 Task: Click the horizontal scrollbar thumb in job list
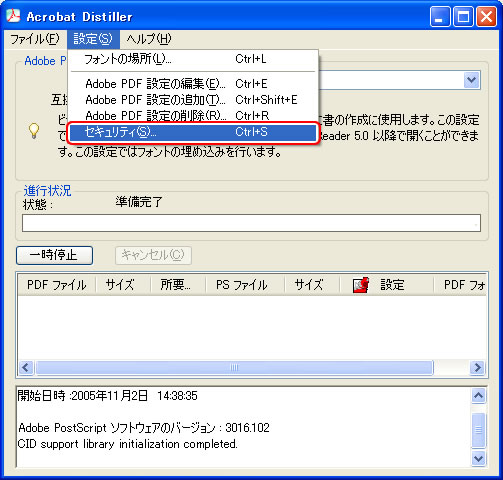[x=234, y=368]
